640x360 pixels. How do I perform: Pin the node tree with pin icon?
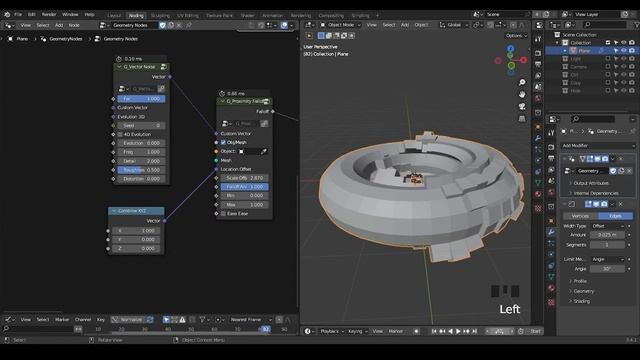pyautogui.click(x=189, y=25)
